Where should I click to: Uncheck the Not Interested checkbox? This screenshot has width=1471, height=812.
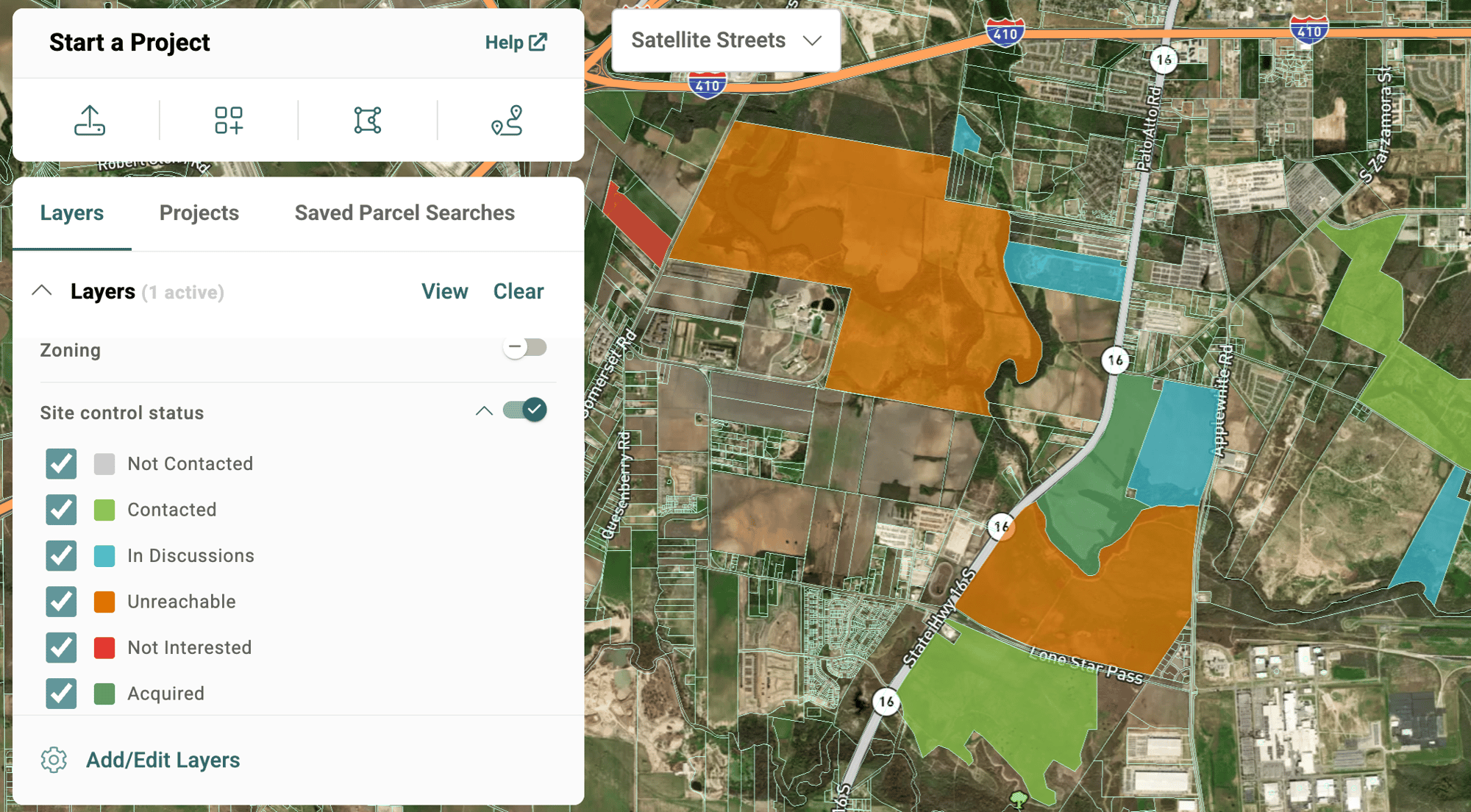tap(61, 647)
